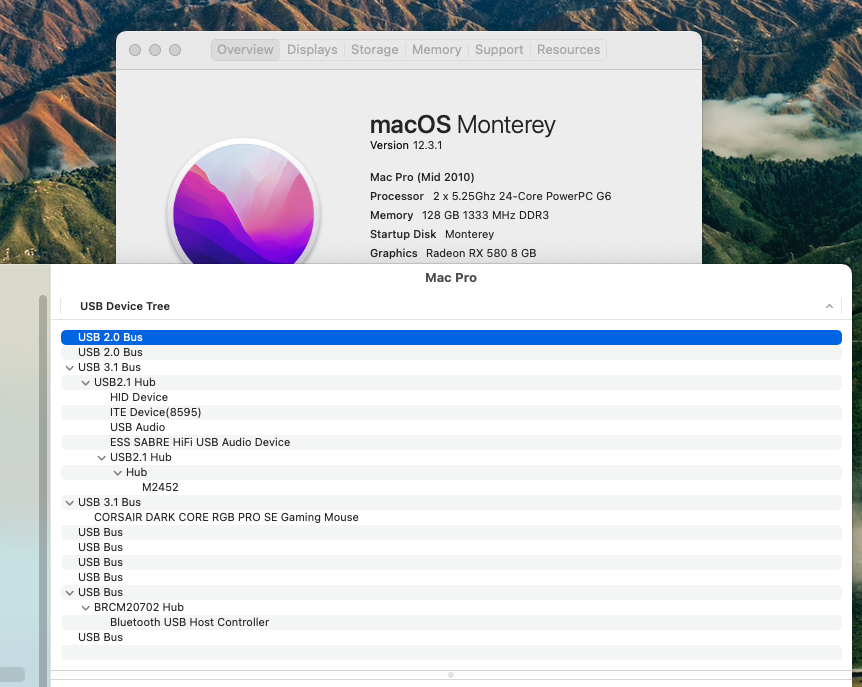Pick the HID Device entry

139,397
